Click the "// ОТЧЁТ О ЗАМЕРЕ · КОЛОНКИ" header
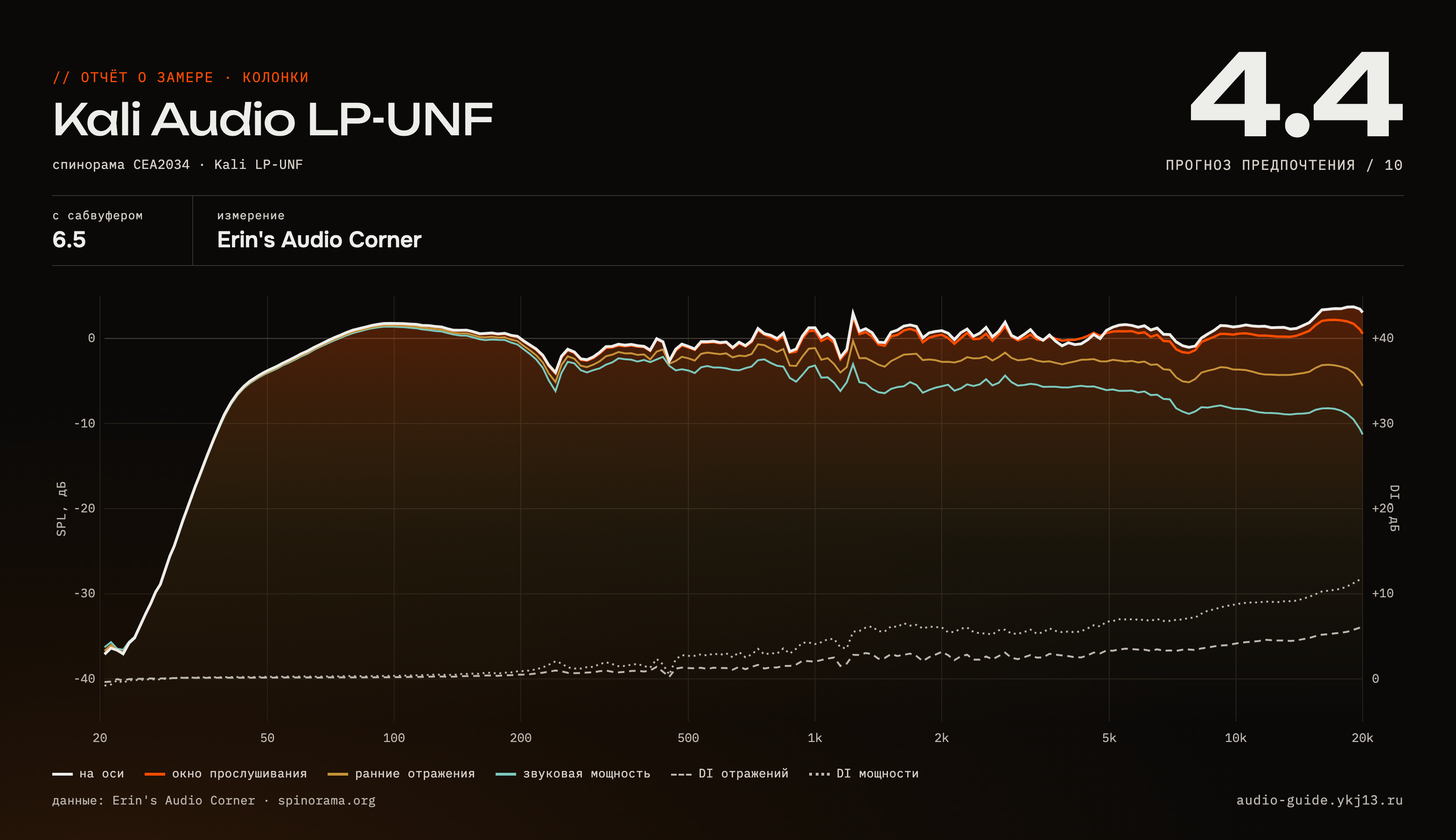This screenshot has height=840, width=1456. pos(181,77)
